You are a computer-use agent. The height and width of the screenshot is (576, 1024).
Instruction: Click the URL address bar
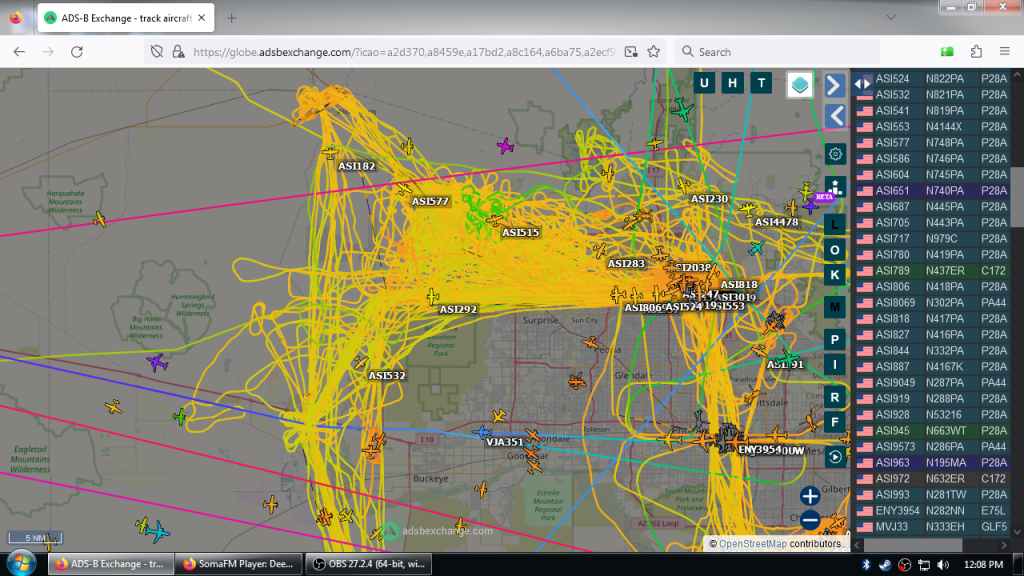pos(404,52)
